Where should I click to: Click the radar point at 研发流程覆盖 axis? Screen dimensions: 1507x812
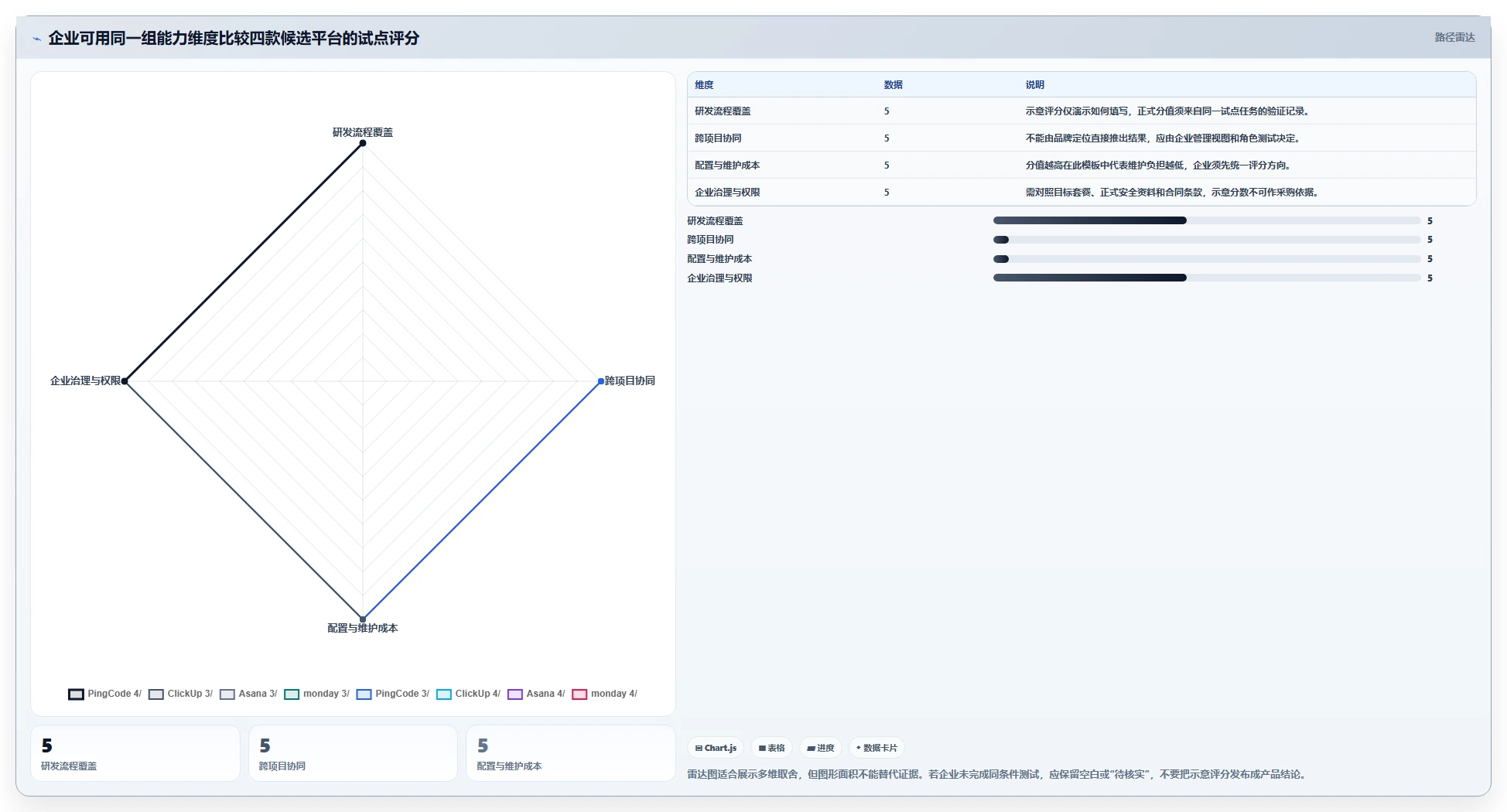(x=363, y=143)
